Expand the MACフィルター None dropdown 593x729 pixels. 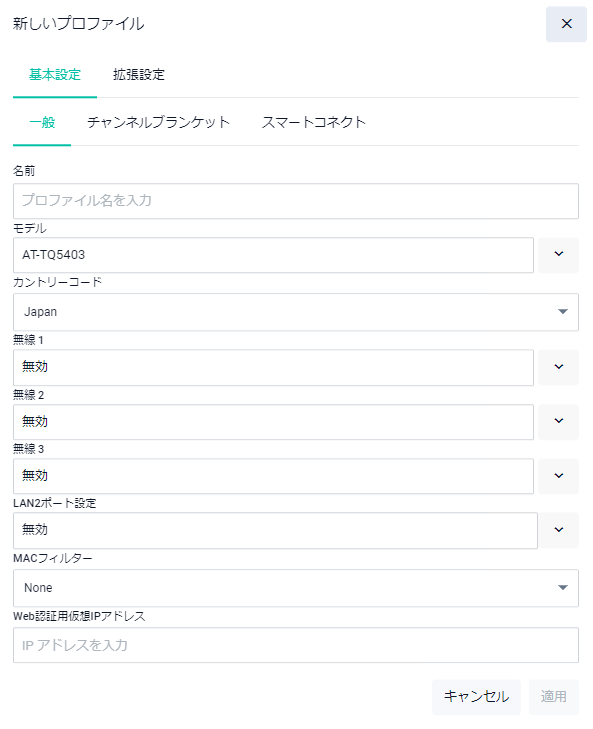296,588
